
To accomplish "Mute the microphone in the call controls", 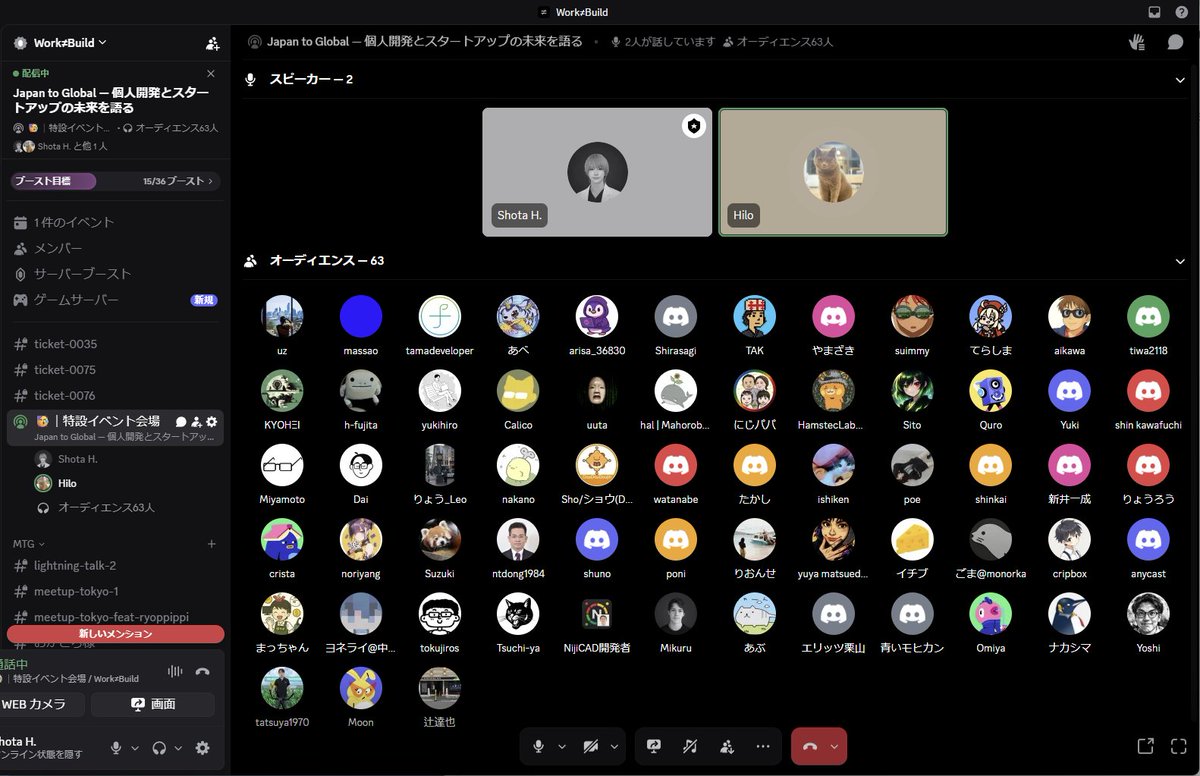I will coord(538,746).
